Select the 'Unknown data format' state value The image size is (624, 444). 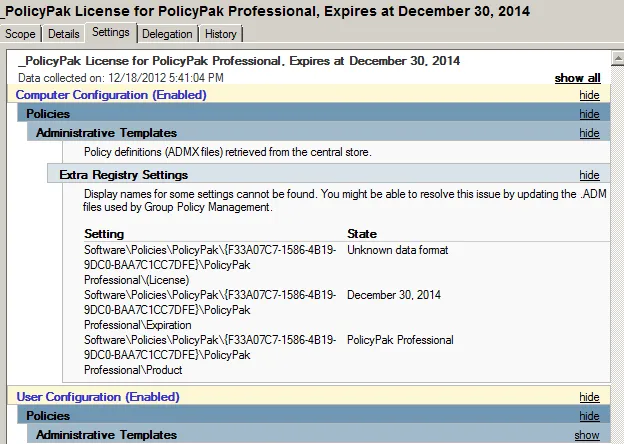[x=397, y=249]
